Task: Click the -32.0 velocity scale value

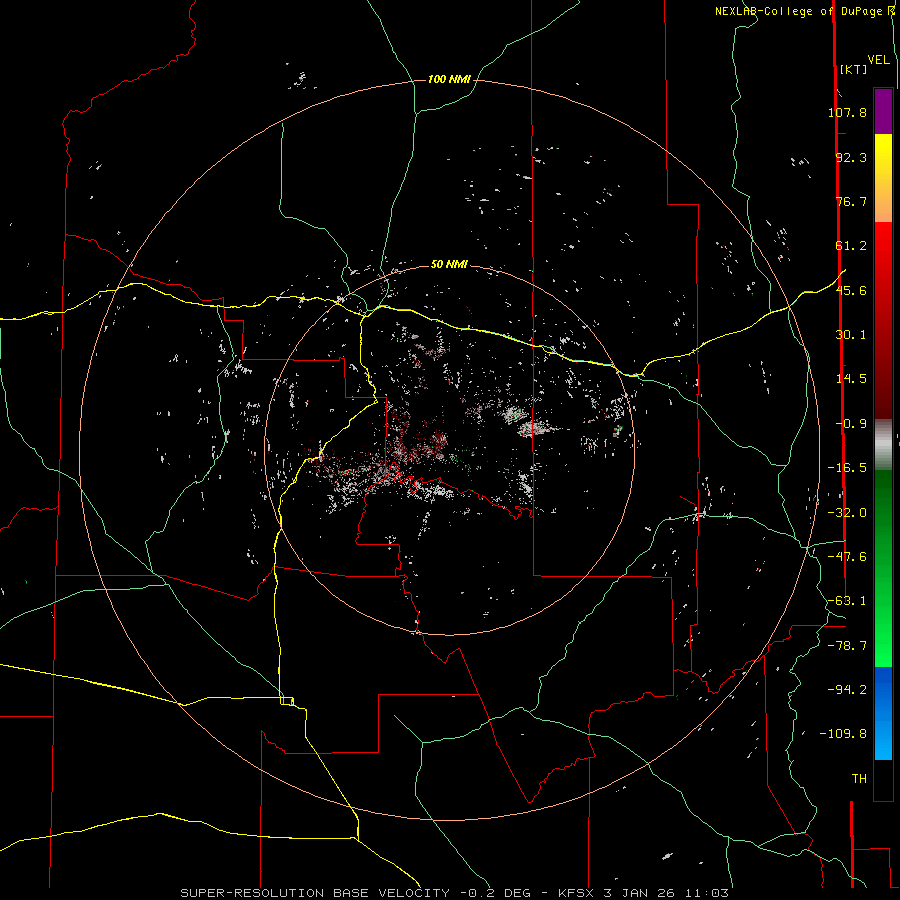Action: [x=847, y=513]
